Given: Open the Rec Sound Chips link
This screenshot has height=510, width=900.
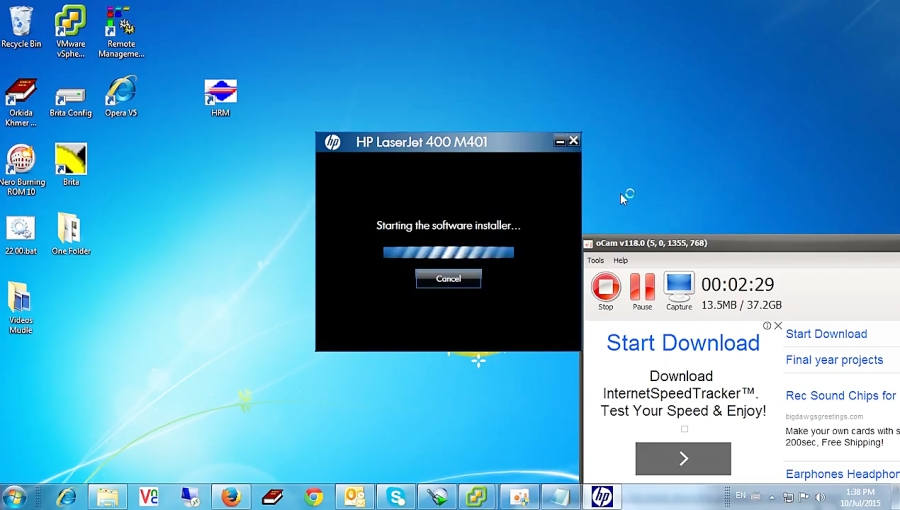Looking at the screenshot, I should 841,395.
